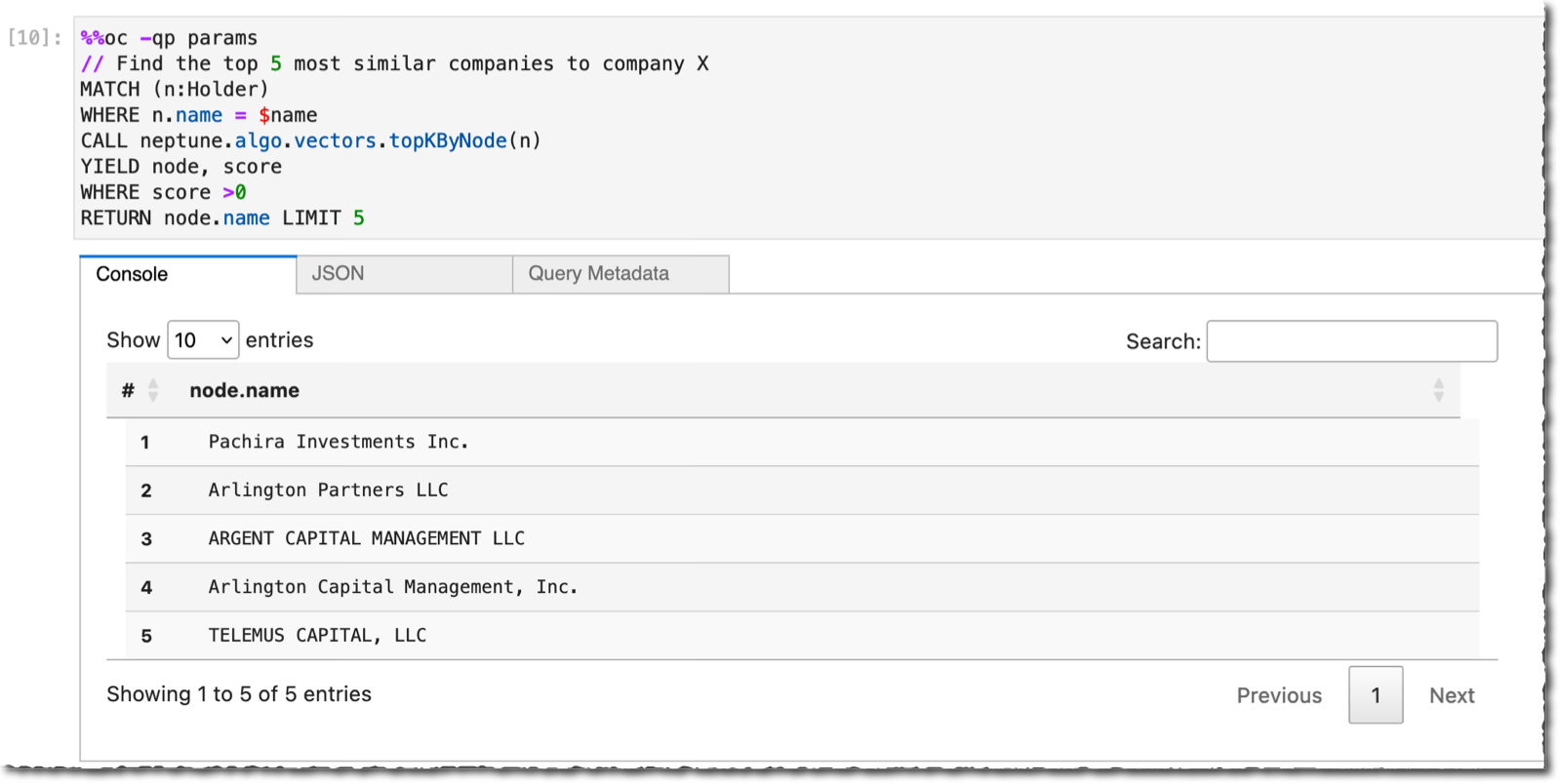Open the Show entries count dropdown
1561x784 pixels.
(x=203, y=340)
